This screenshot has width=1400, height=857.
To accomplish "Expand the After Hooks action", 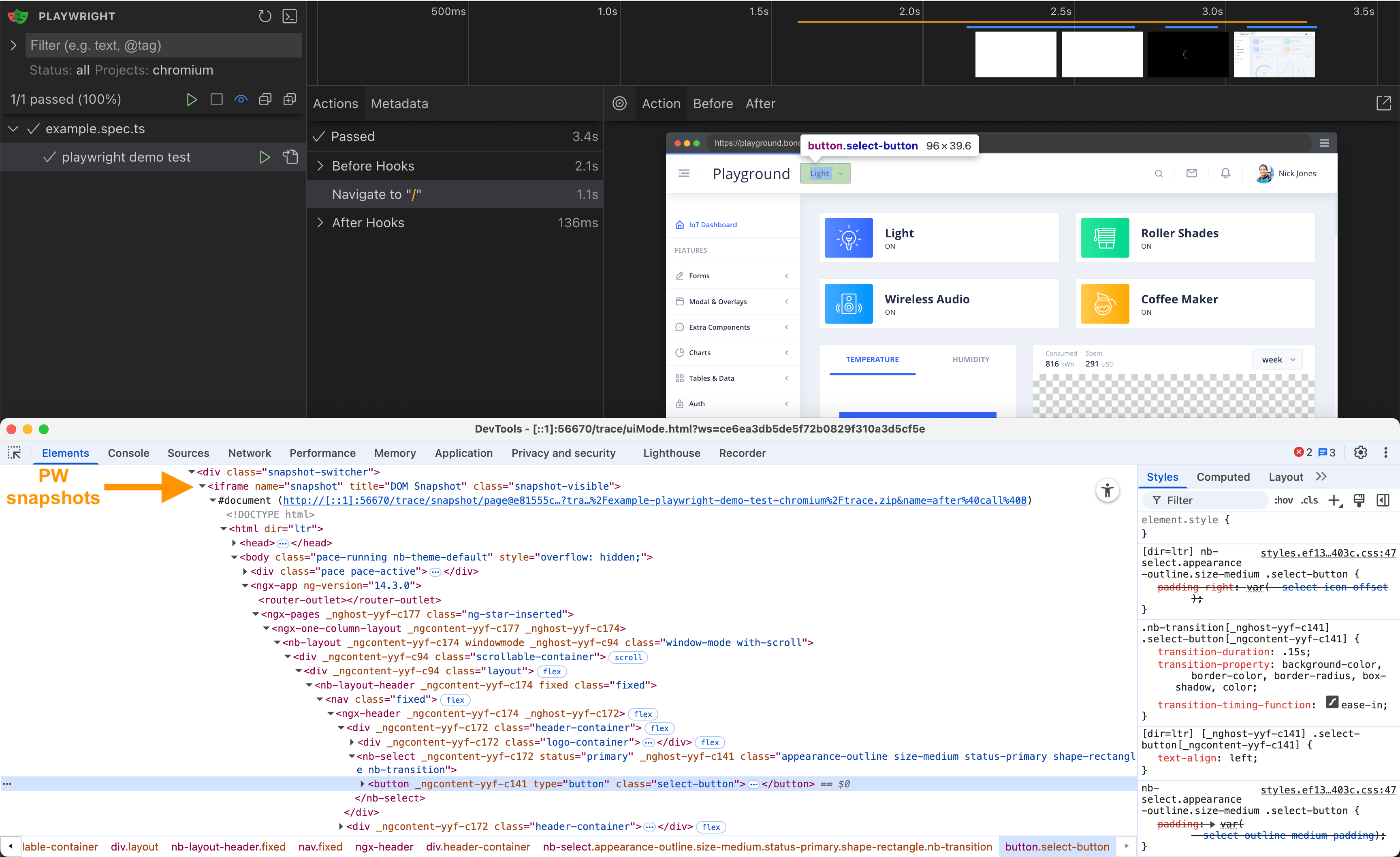I will (x=320, y=223).
